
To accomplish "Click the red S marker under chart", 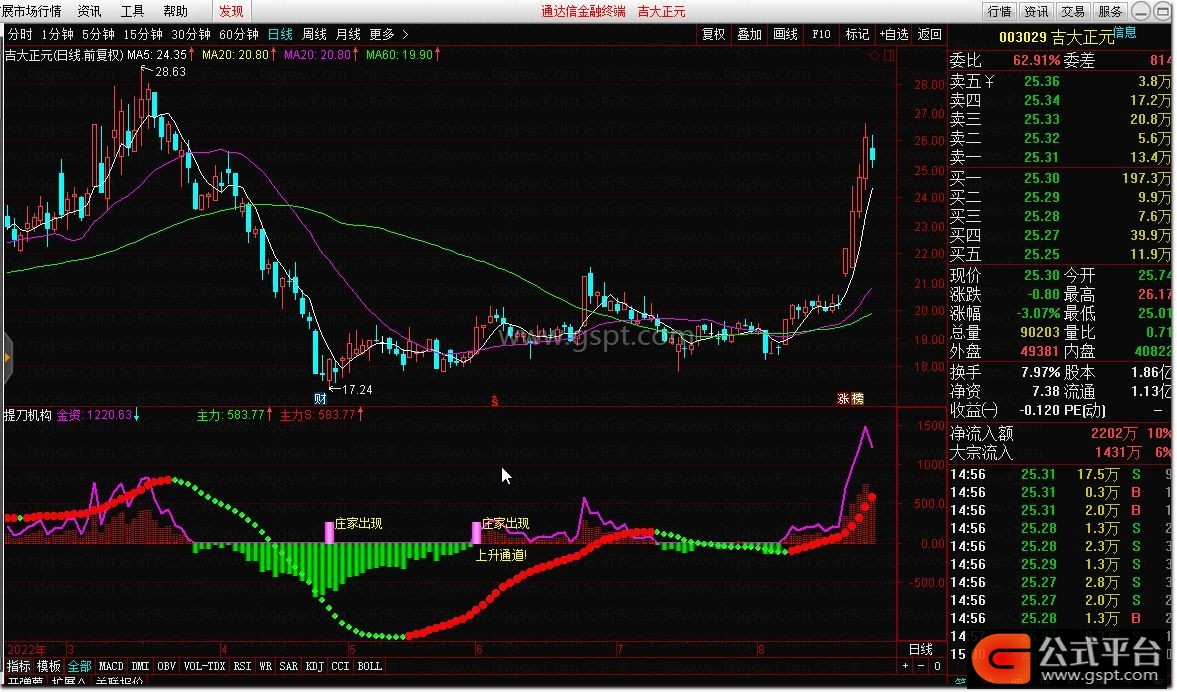I will tap(495, 400).
